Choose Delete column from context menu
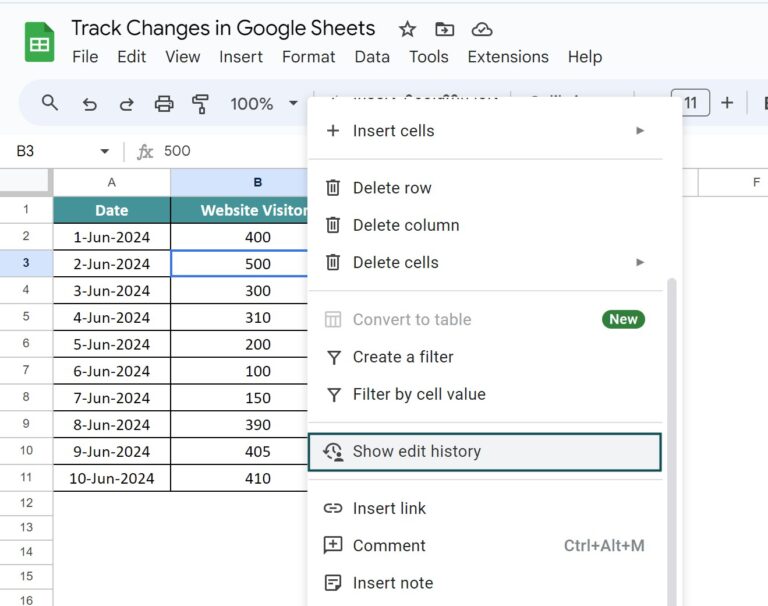Viewport: 768px width, 606px height. pyautogui.click(x=485, y=225)
